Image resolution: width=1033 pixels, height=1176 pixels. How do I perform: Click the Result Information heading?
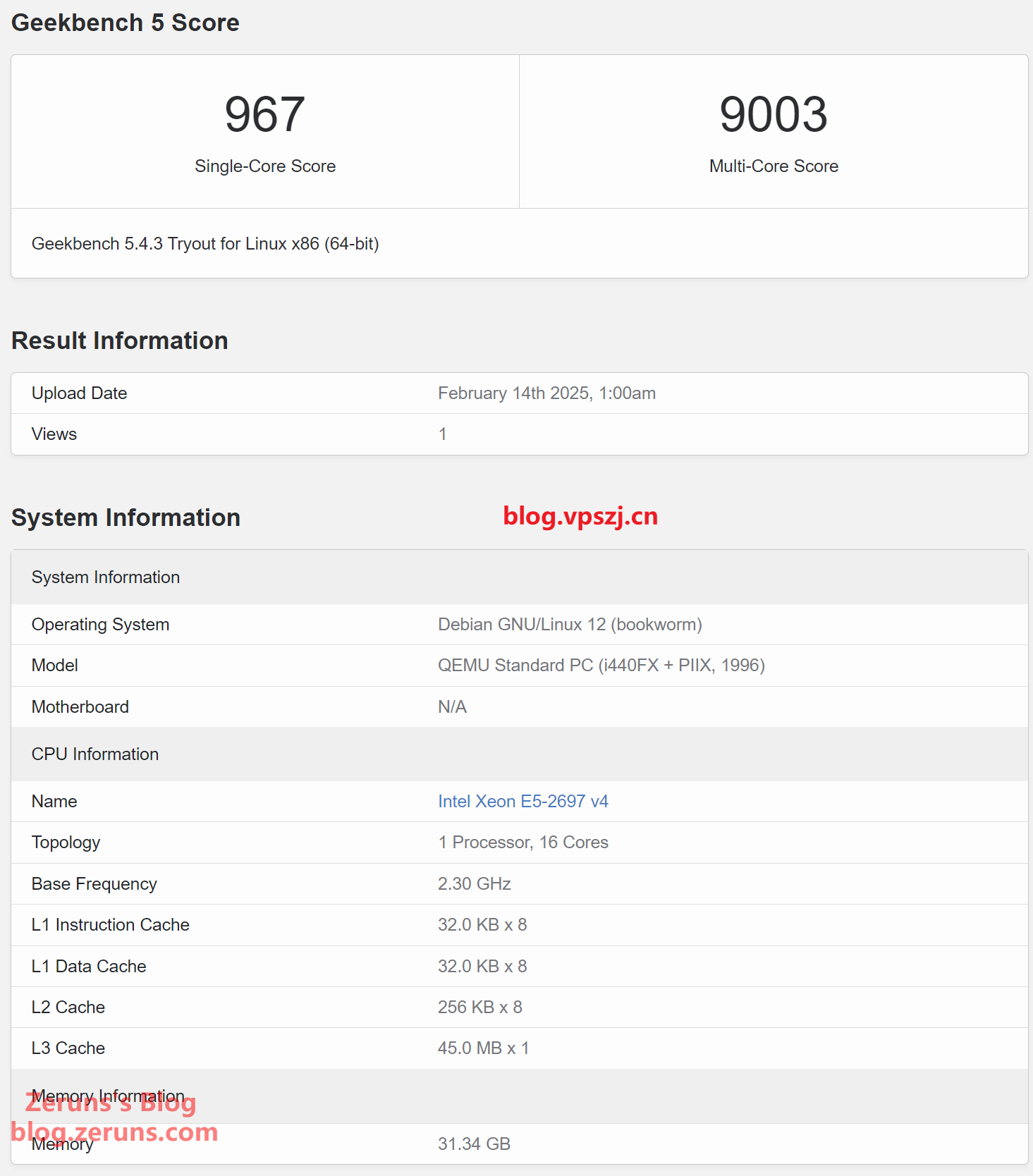pyautogui.click(x=120, y=341)
